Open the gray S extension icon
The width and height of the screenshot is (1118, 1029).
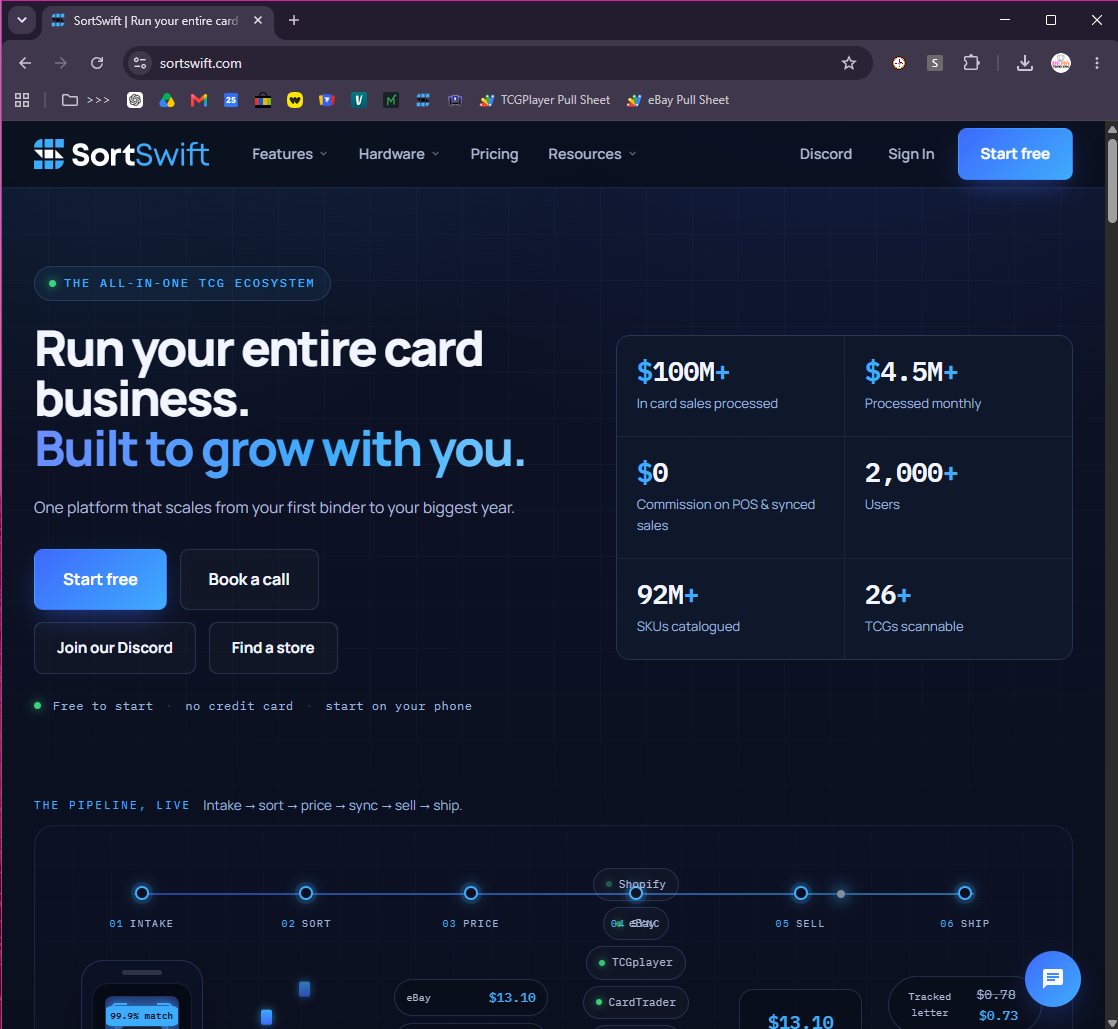934,63
